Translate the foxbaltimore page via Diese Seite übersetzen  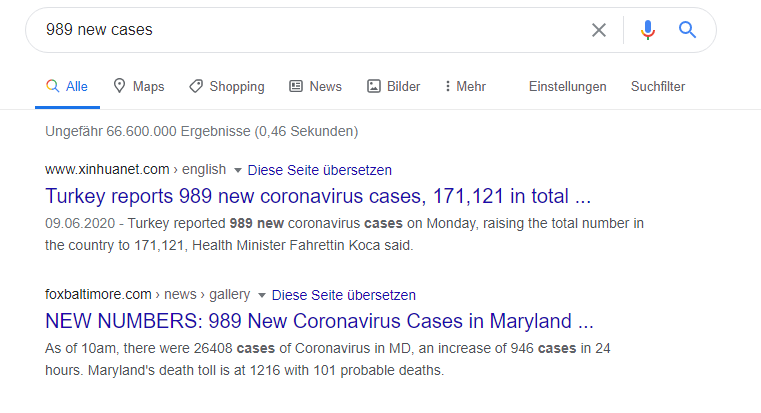(344, 295)
